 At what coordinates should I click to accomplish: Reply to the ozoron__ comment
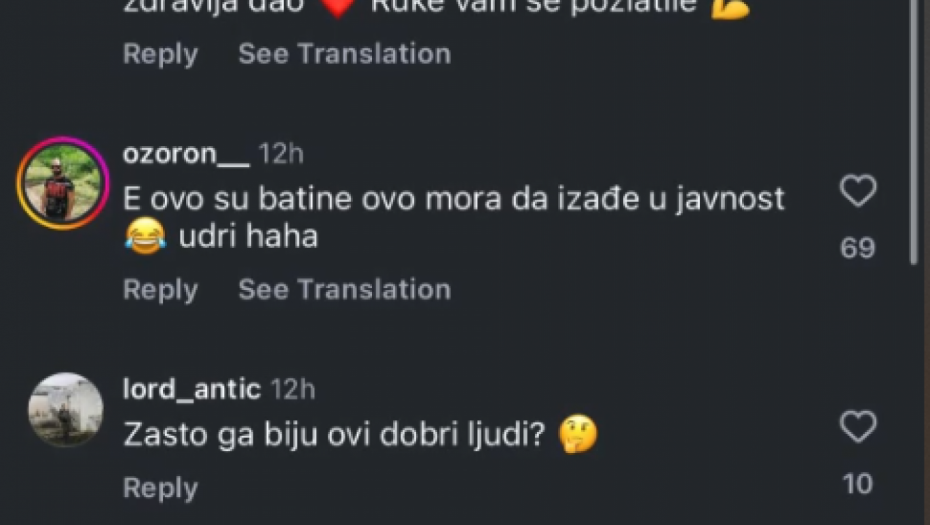tap(160, 290)
